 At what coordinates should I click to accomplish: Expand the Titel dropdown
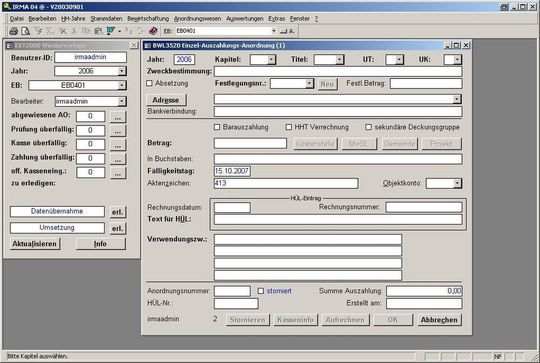(339, 60)
